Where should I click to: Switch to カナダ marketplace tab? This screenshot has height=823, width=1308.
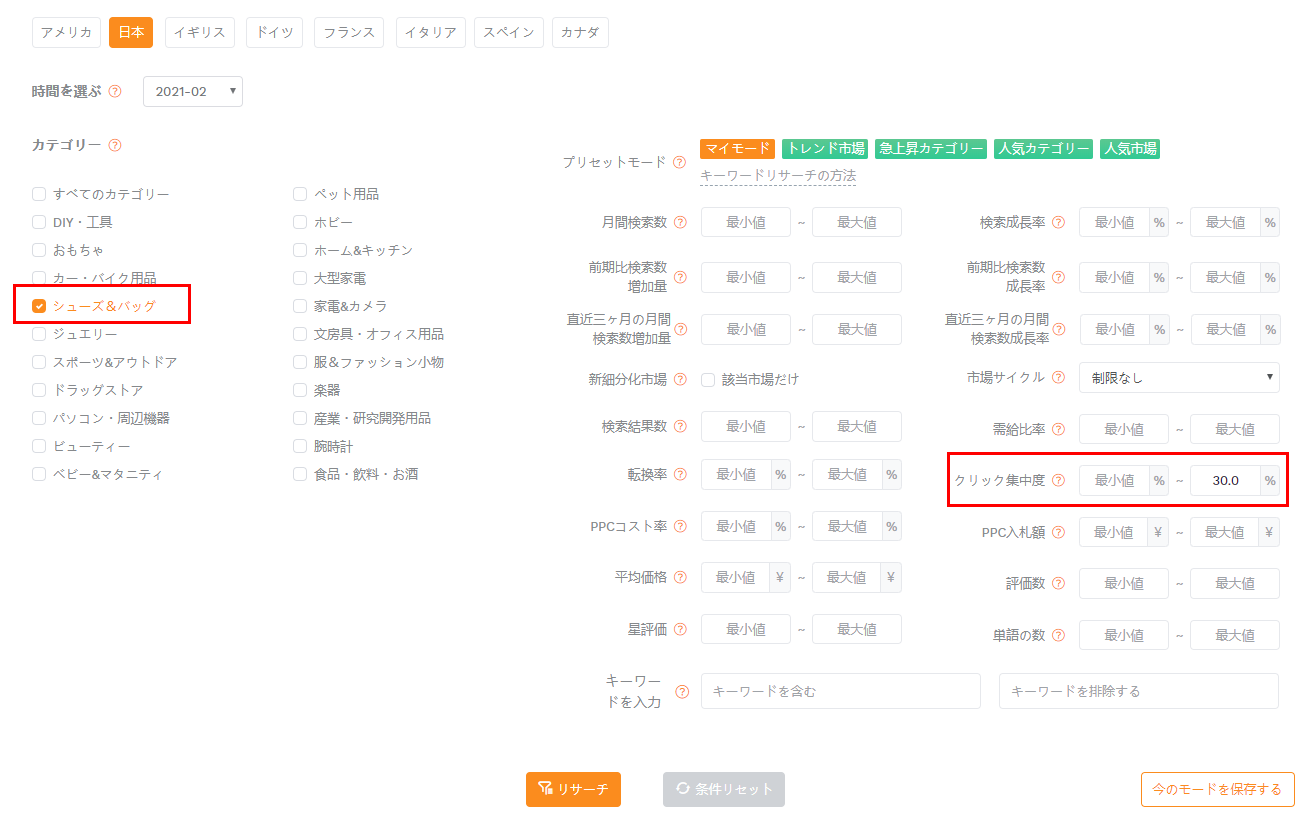(x=580, y=32)
